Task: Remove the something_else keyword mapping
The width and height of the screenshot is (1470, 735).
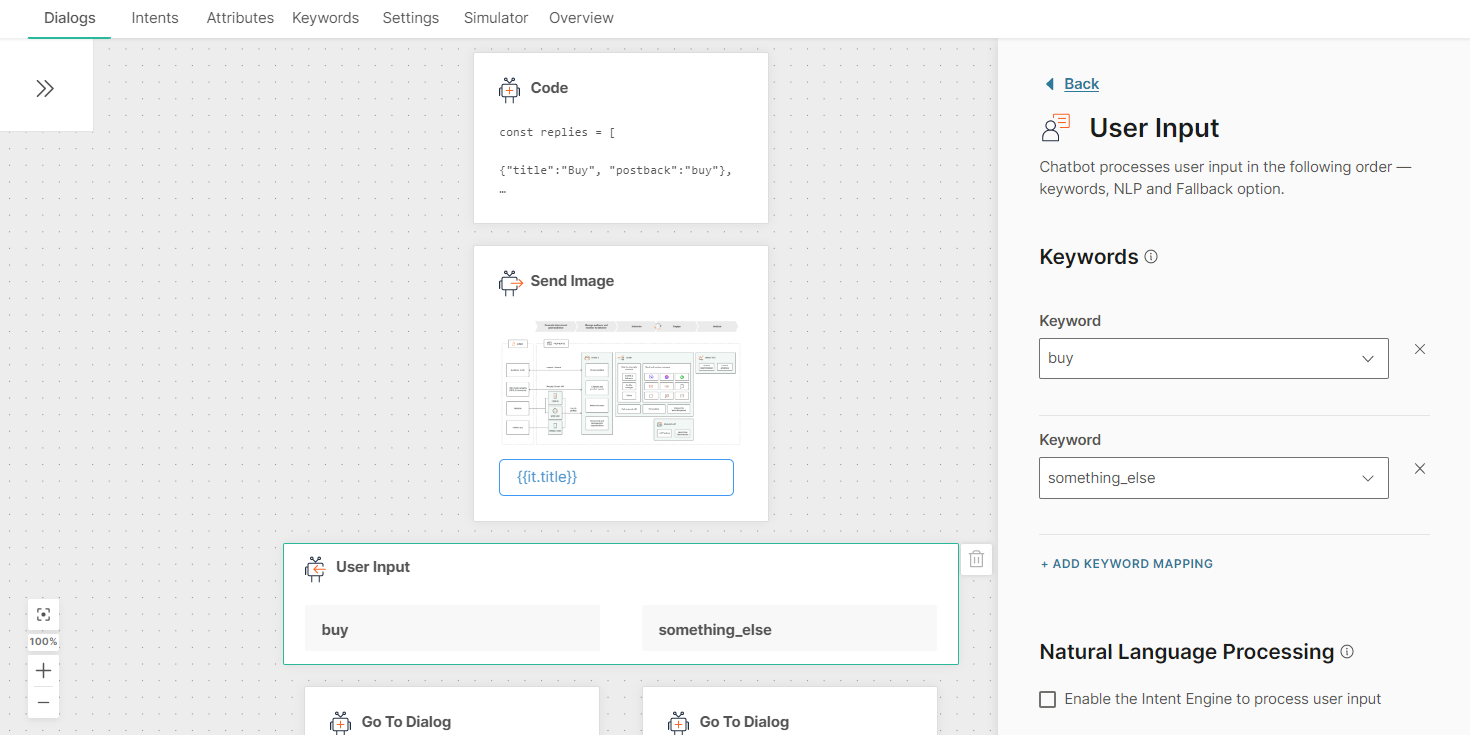Action: coord(1419,468)
